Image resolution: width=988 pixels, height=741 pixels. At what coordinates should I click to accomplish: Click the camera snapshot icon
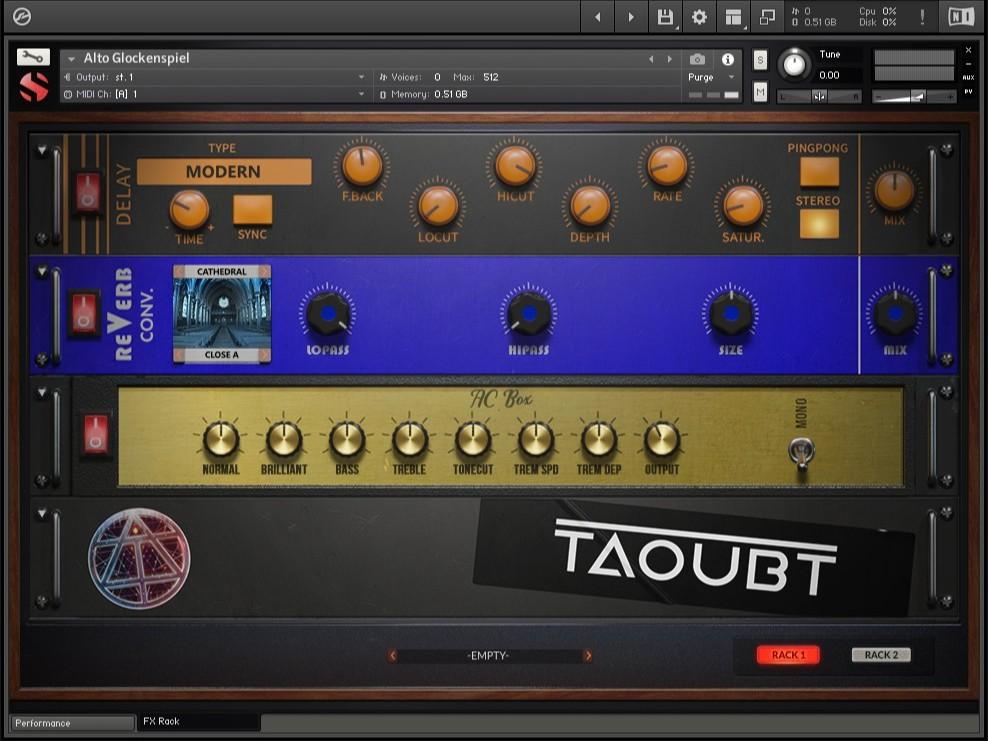coord(698,59)
